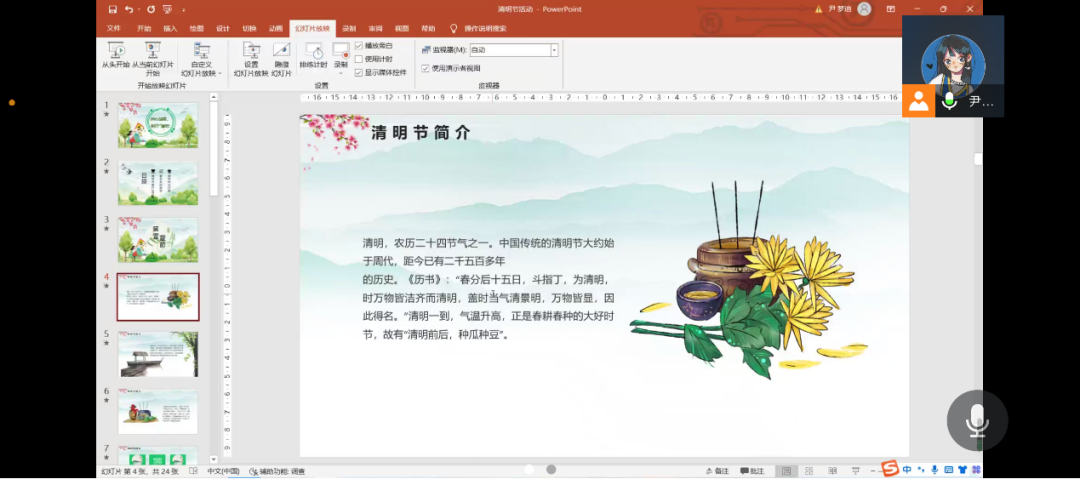Uncheck the 播放旁白 checkbox
The height and width of the screenshot is (479, 1080).
[x=359, y=46]
